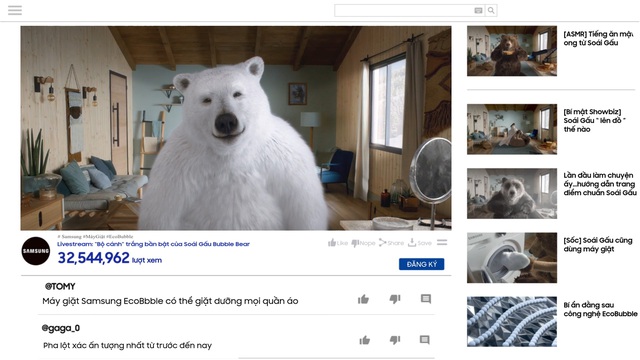Save the livestream video

point(420,243)
